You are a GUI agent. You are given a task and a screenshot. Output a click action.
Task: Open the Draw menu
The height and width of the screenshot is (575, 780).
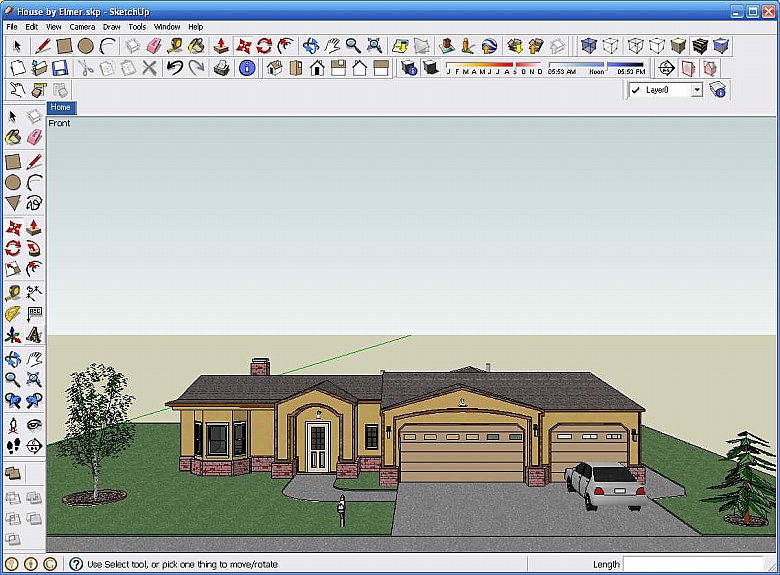[x=111, y=27]
